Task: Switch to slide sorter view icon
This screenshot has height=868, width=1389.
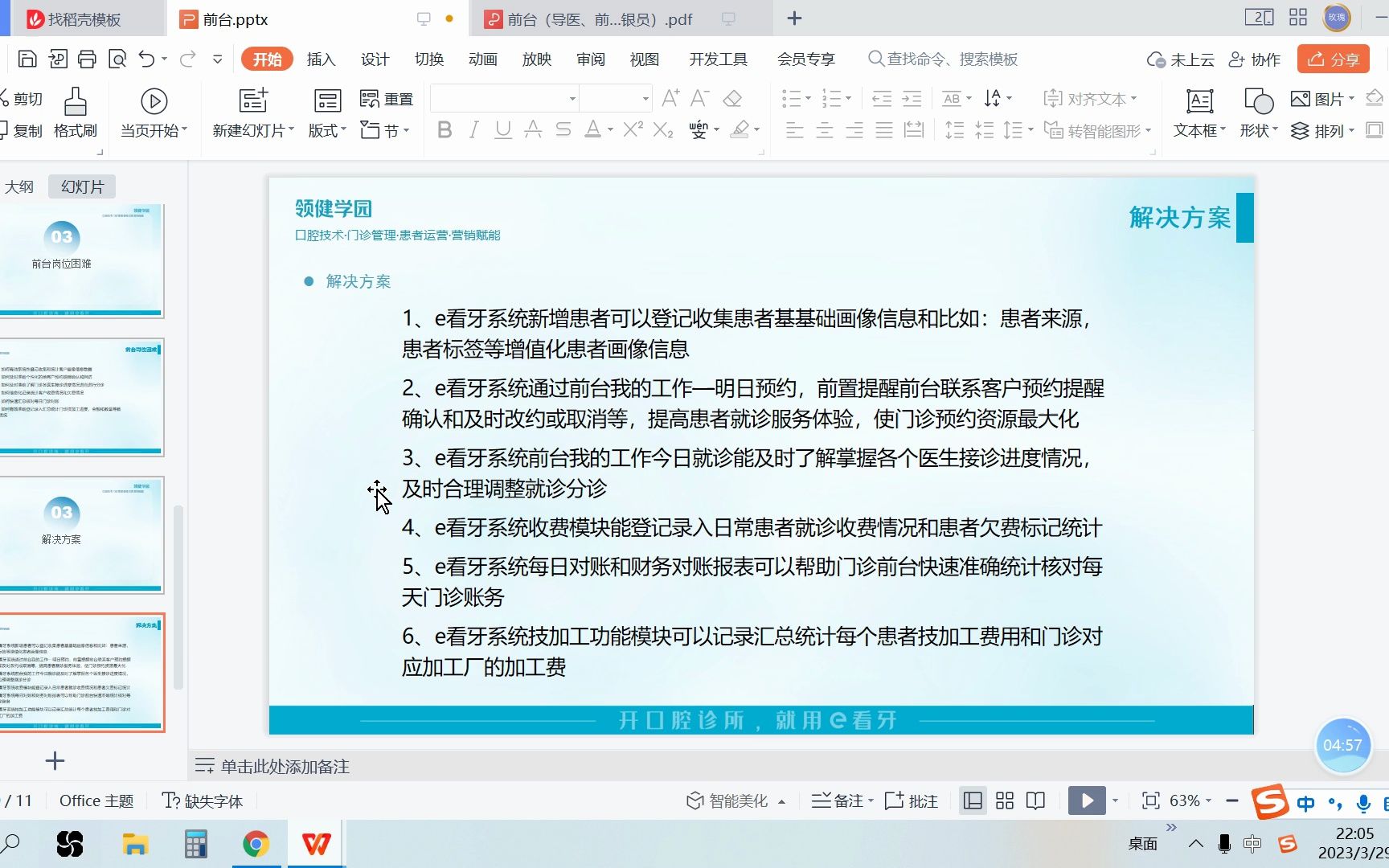Action: [1005, 800]
